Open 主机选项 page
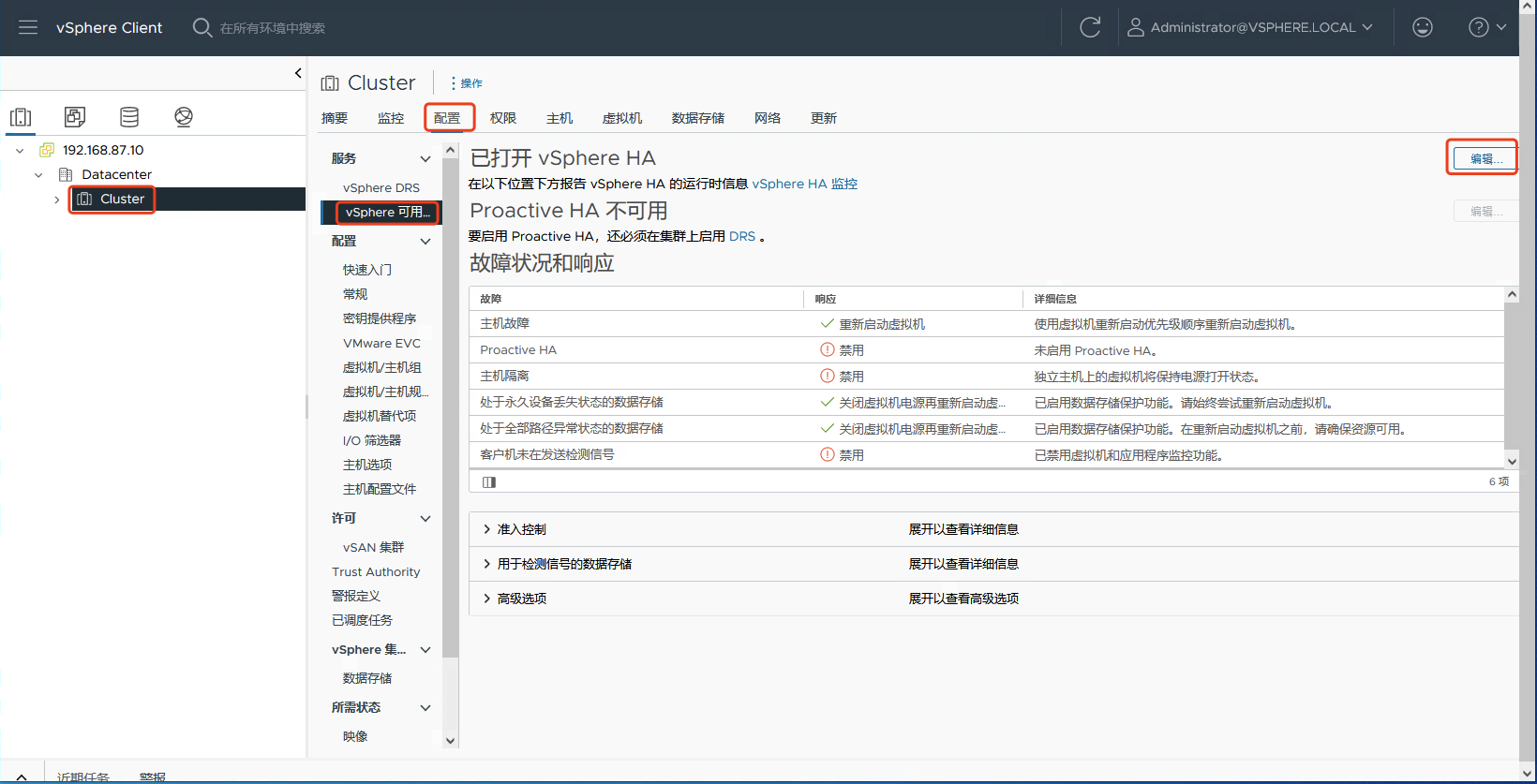Screen dimensions: 1537x784 point(367,465)
